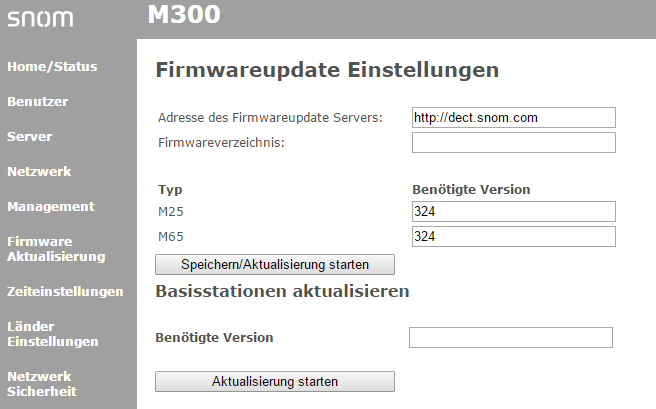Go to Länder Einstellungen

point(53,334)
